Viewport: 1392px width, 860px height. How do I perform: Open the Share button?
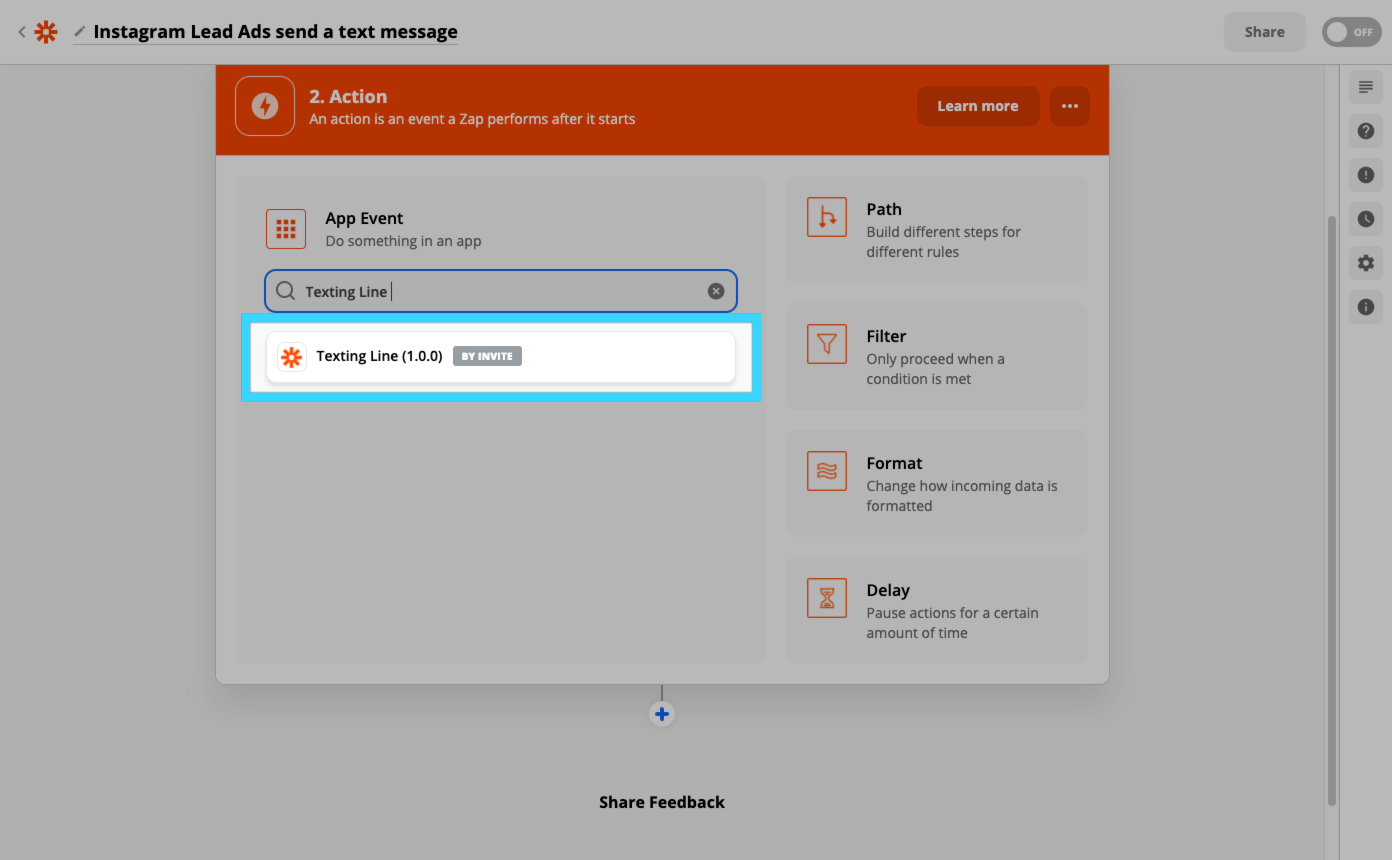point(1264,32)
